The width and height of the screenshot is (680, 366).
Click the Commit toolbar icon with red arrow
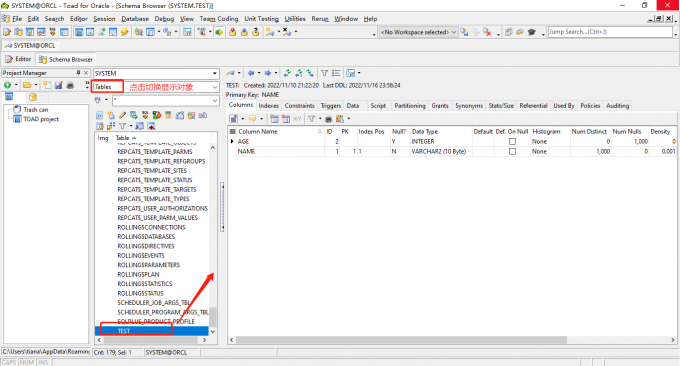coord(232,32)
